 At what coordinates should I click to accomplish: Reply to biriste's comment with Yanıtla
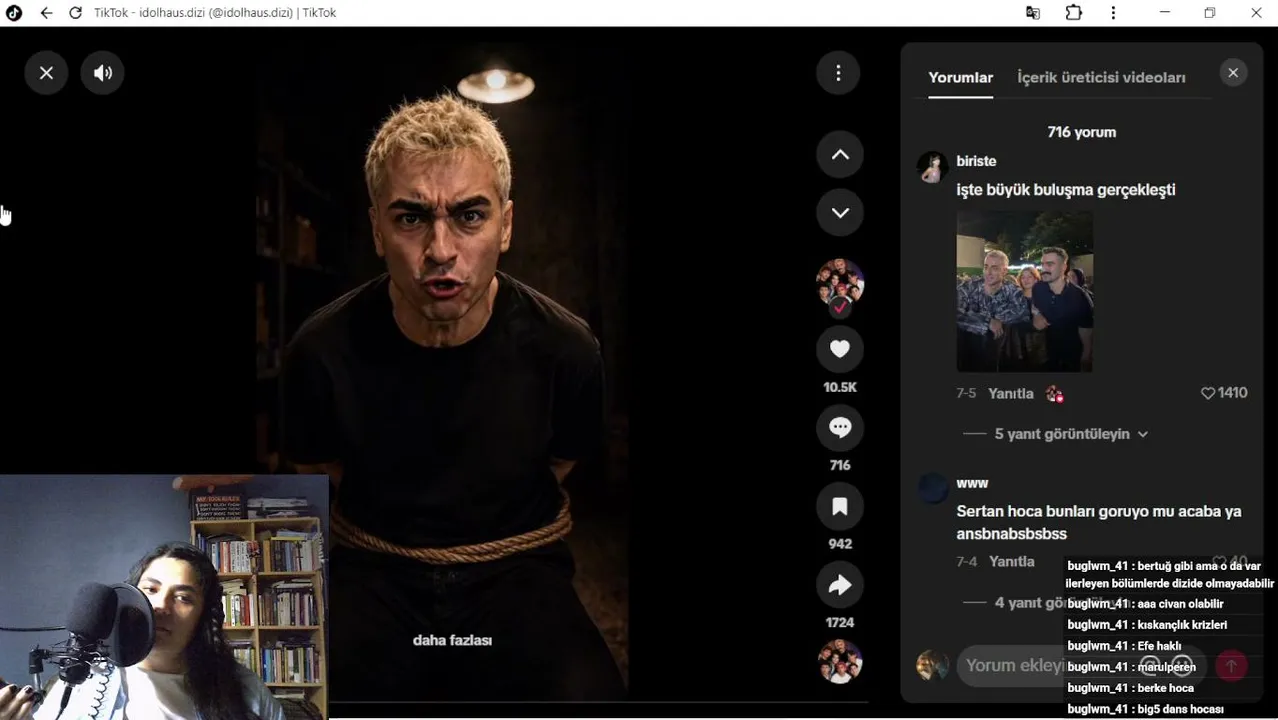pos(1010,393)
